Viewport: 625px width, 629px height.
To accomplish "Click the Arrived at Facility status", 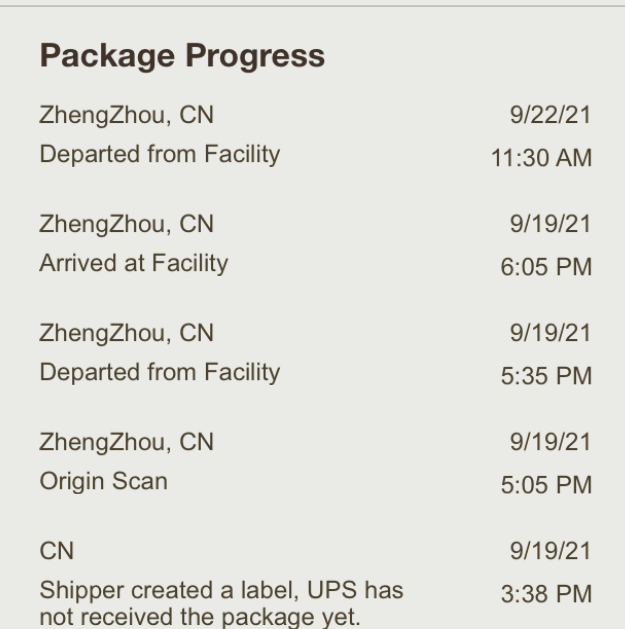I will (134, 264).
